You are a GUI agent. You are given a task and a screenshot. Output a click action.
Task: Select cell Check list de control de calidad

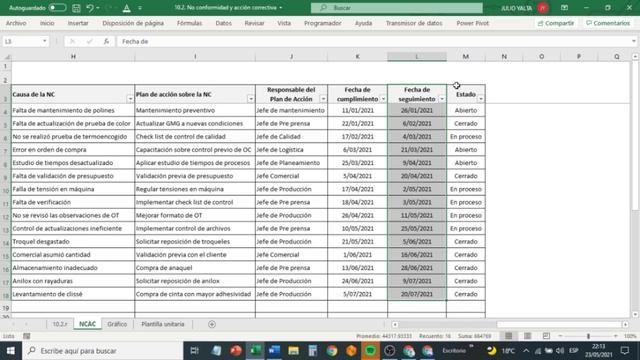pyautogui.click(x=195, y=137)
